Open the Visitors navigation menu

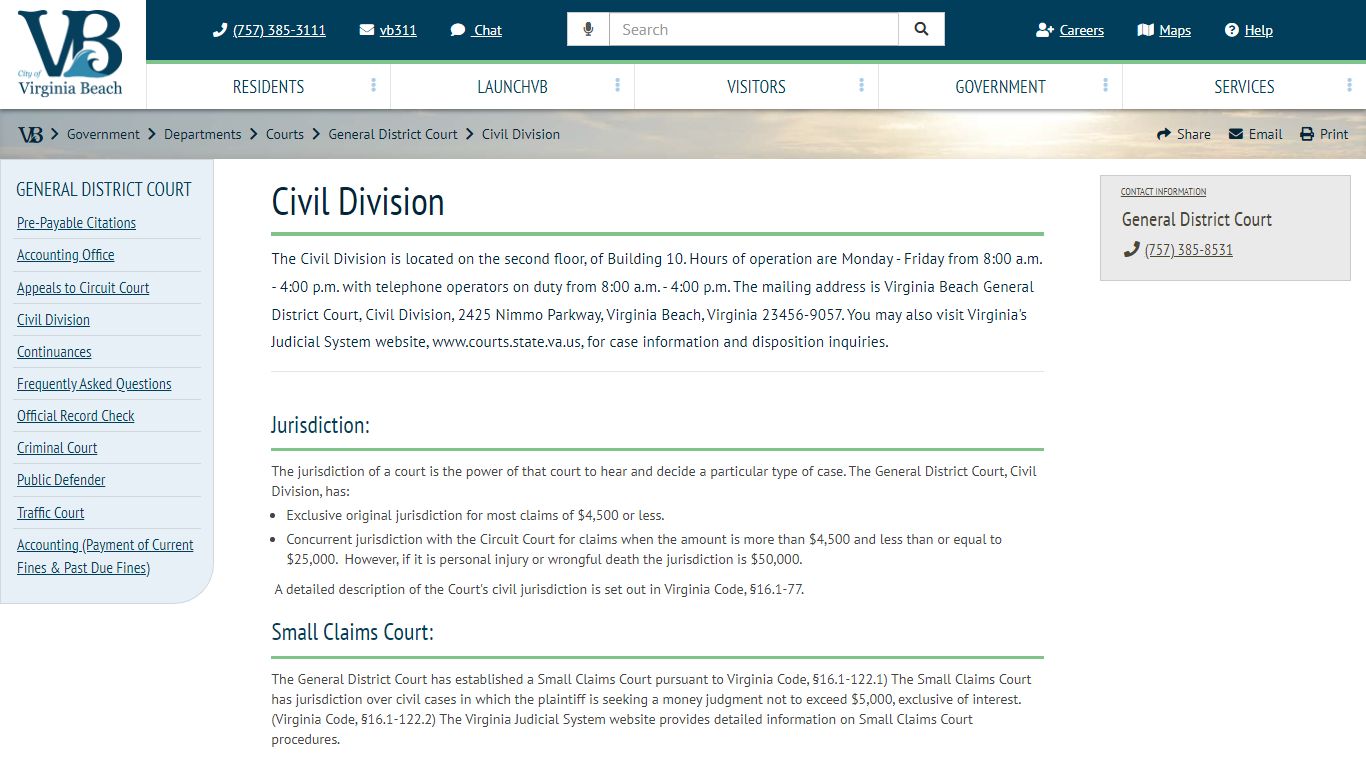click(x=756, y=87)
